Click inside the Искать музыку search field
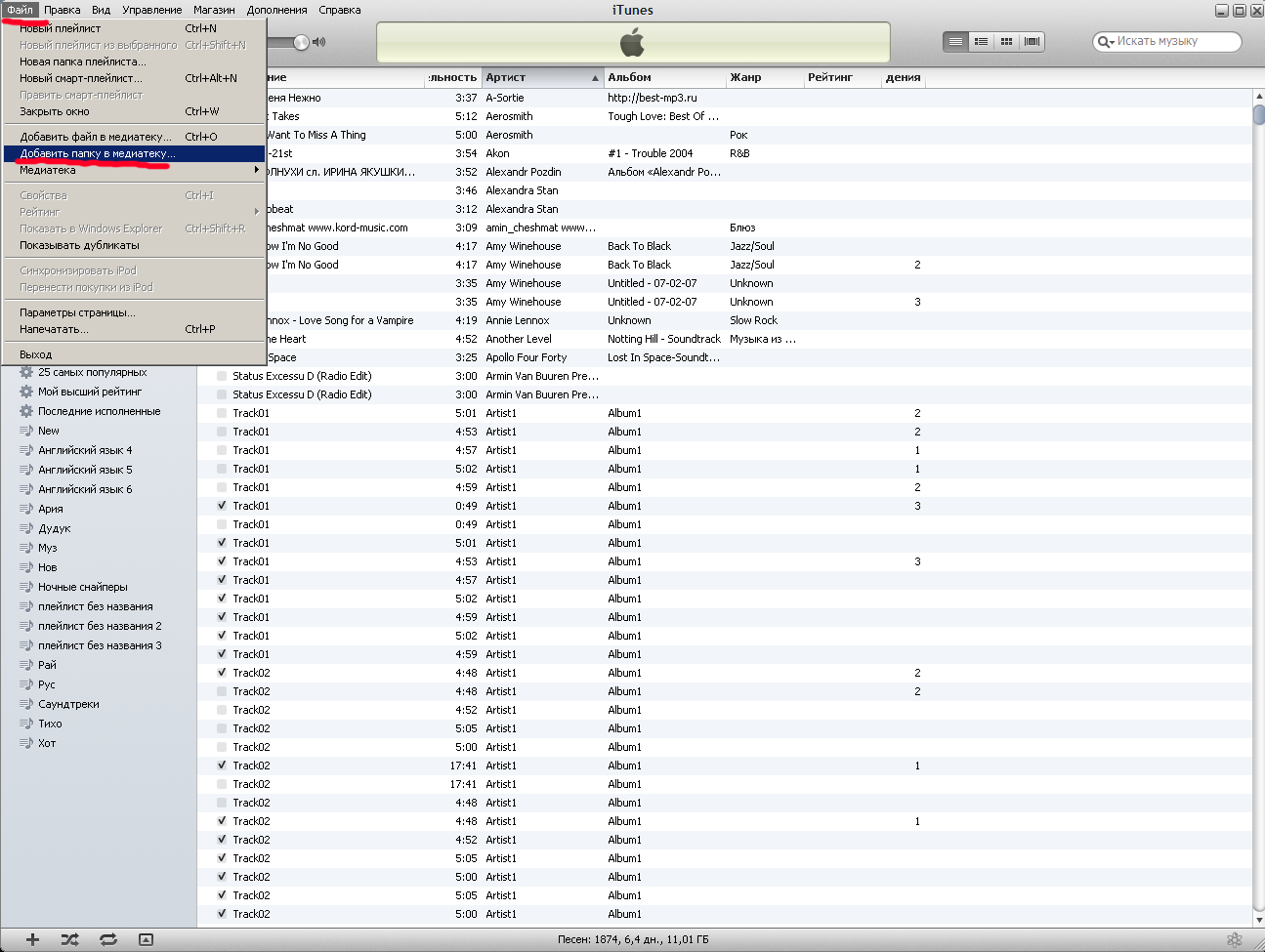Screen dimensions: 1265x952 point(1172,41)
